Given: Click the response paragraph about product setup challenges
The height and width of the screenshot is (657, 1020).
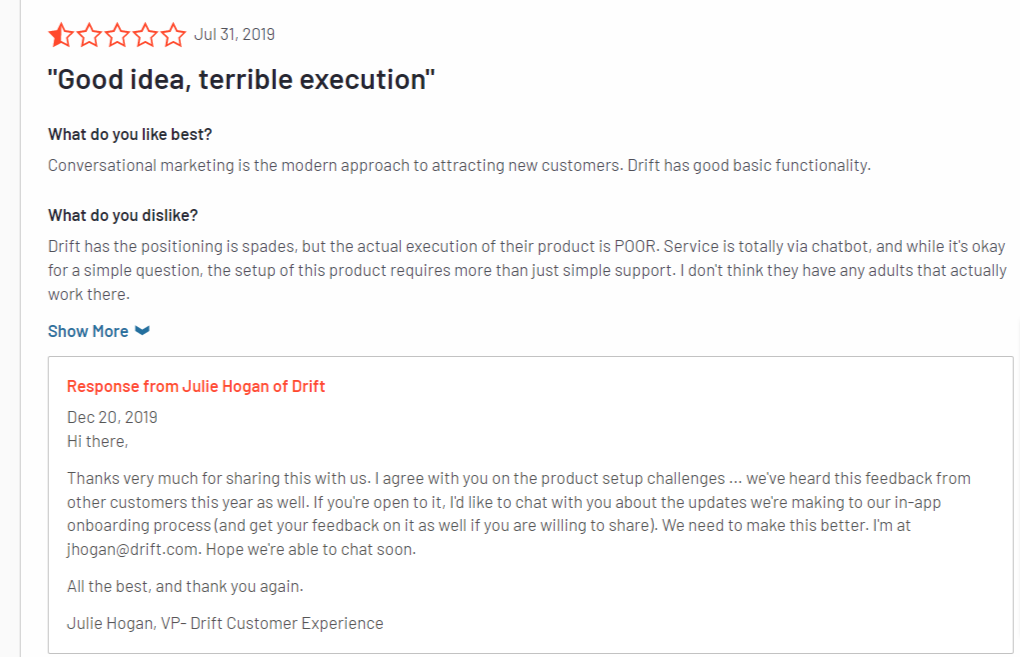Looking at the screenshot, I should tap(518, 514).
